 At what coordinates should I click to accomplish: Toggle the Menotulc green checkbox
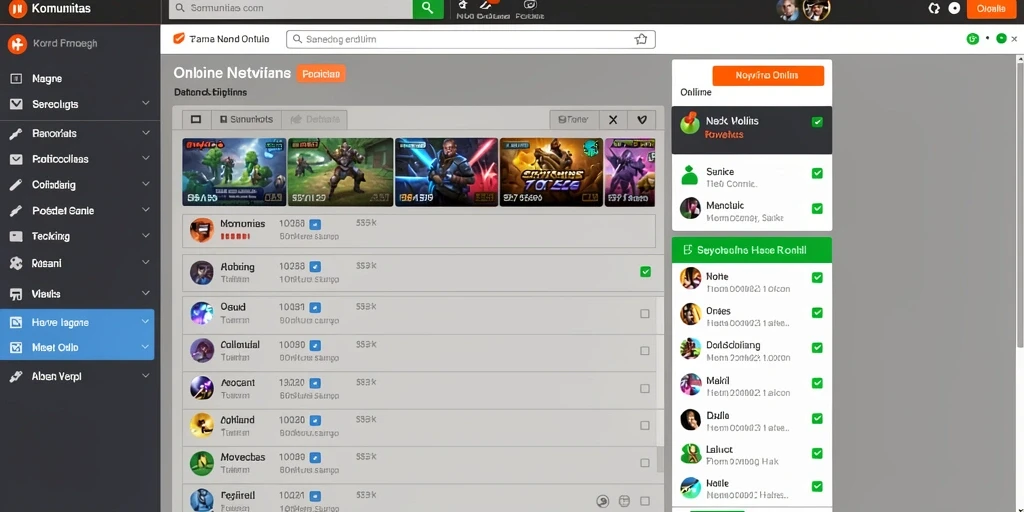pos(816,208)
